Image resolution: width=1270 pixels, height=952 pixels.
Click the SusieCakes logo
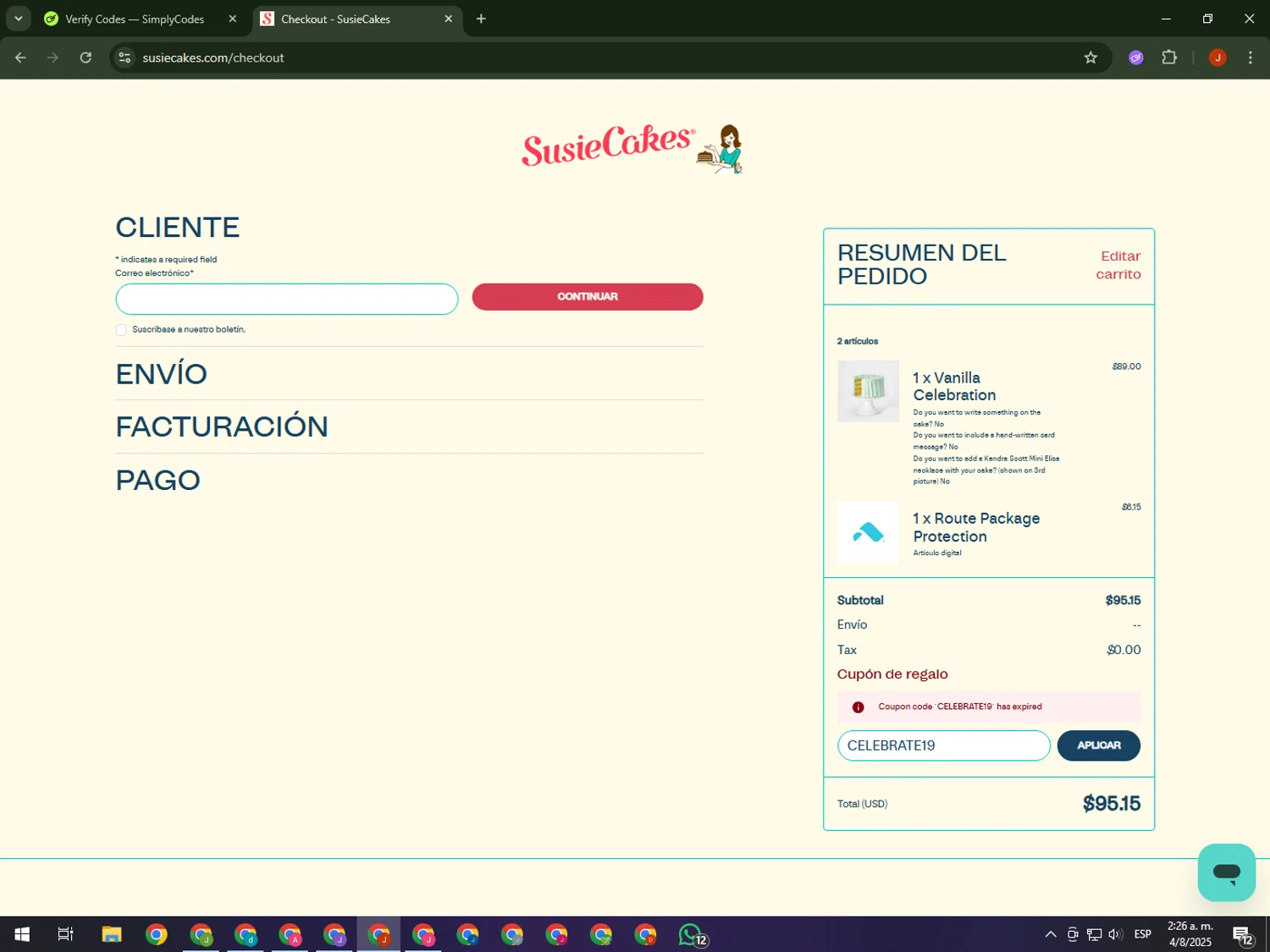tap(632, 148)
